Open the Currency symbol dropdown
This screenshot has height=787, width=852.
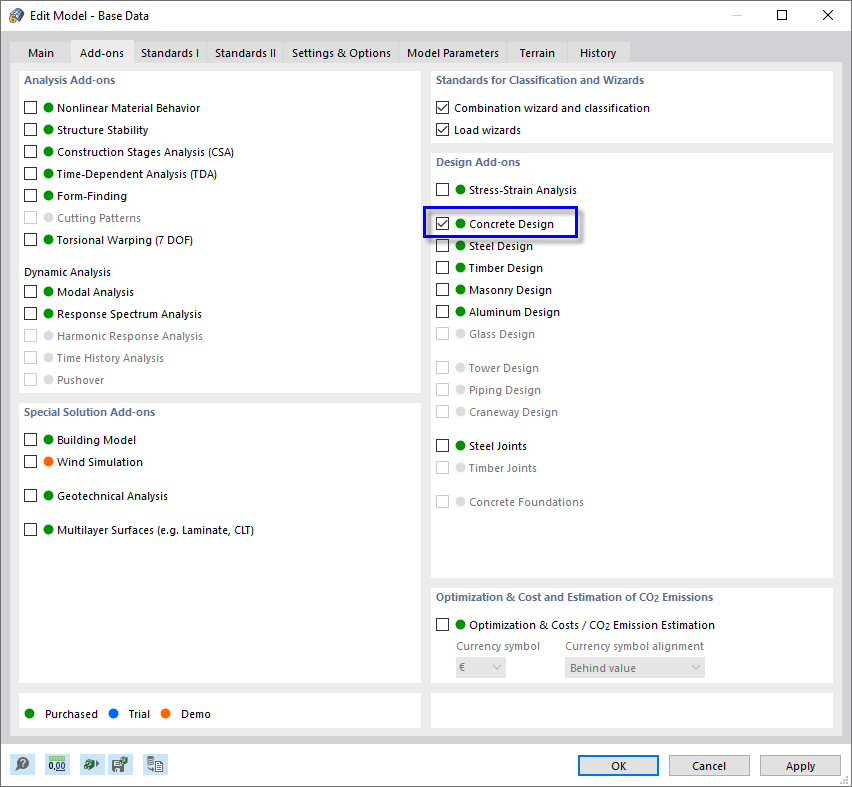(481, 667)
